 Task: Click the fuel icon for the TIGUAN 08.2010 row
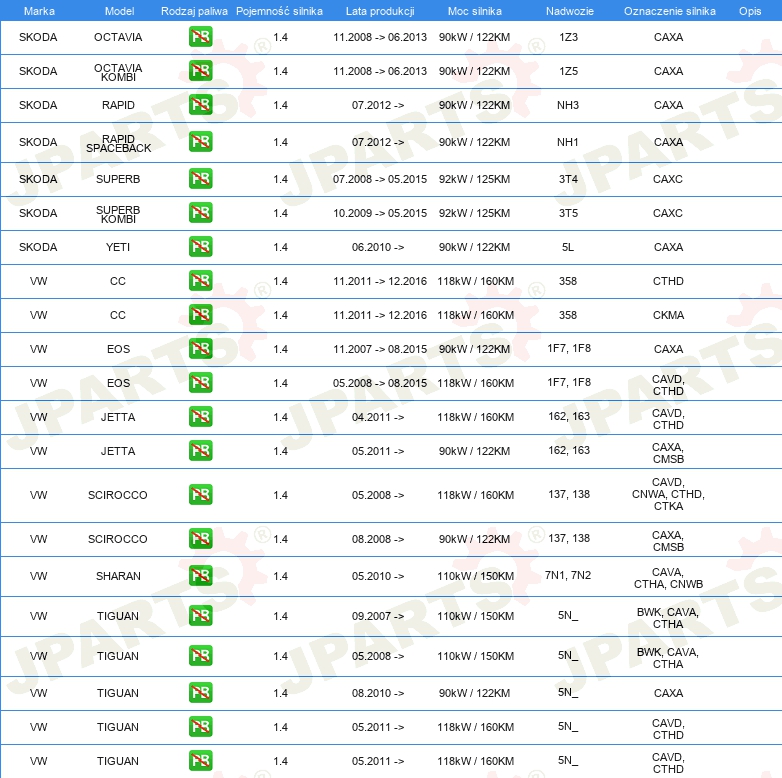coord(200,693)
